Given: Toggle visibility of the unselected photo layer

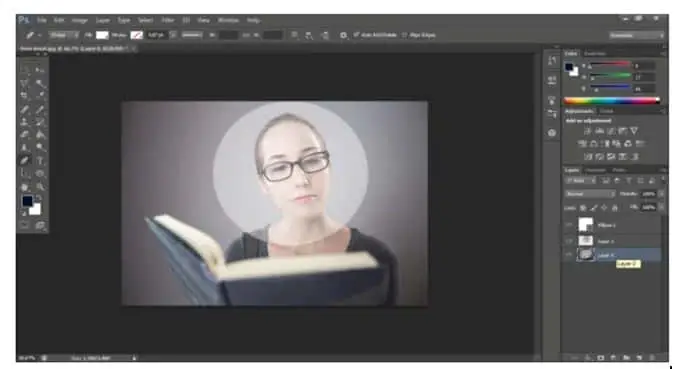Looking at the screenshot, I should coord(569,241).
